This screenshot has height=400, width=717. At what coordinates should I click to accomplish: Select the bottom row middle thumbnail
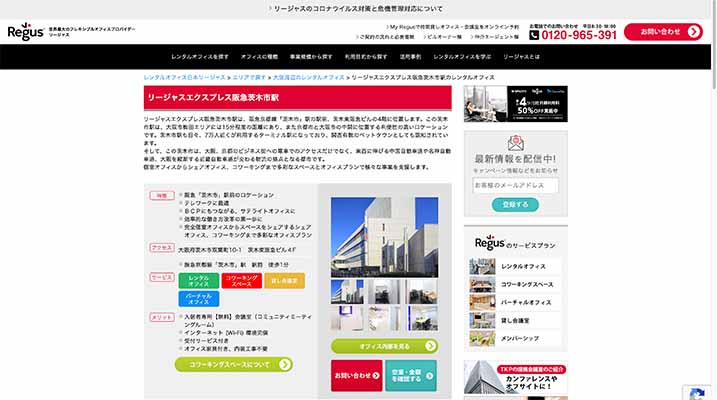tap(385, 318)
